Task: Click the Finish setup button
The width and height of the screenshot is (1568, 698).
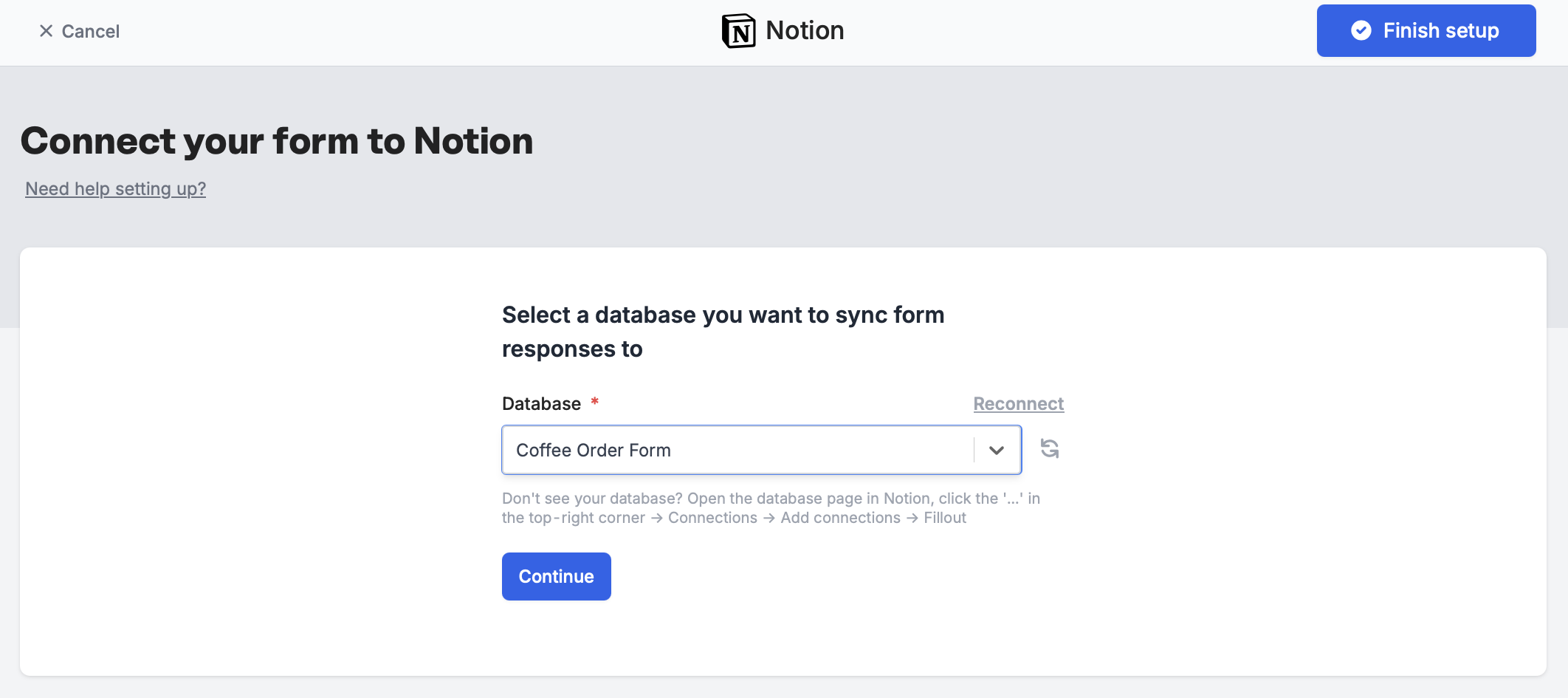Action: pyautogui.click(x=1426, y=30)
